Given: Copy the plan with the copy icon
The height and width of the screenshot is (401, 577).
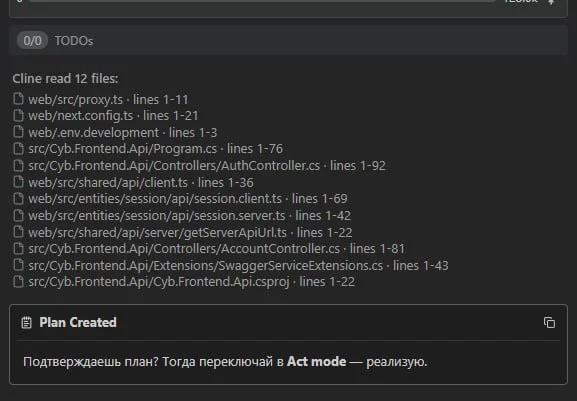Looking at the screenshot, I should coord(549,322).
